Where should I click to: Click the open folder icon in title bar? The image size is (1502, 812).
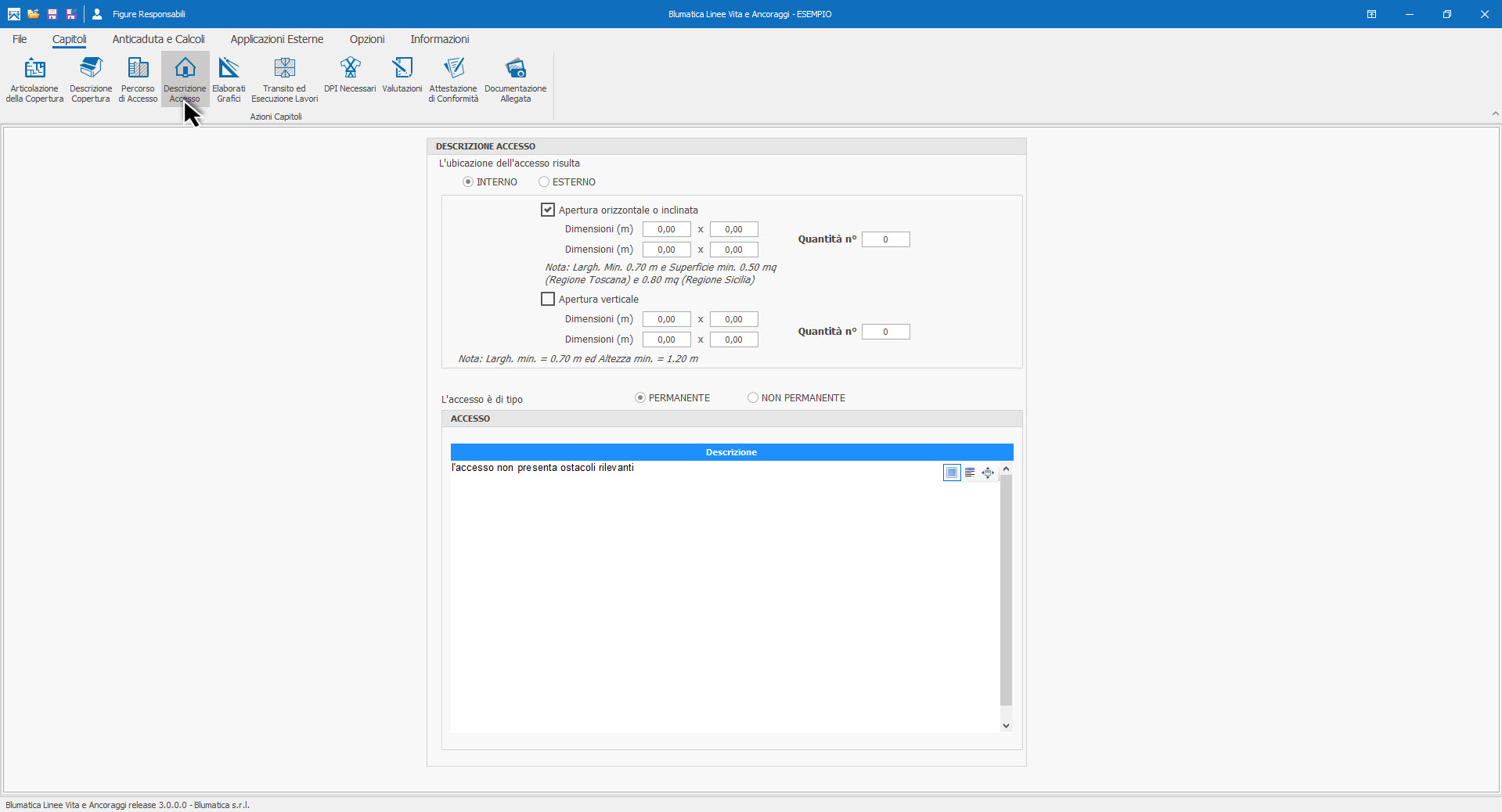(x=33, y=14)
